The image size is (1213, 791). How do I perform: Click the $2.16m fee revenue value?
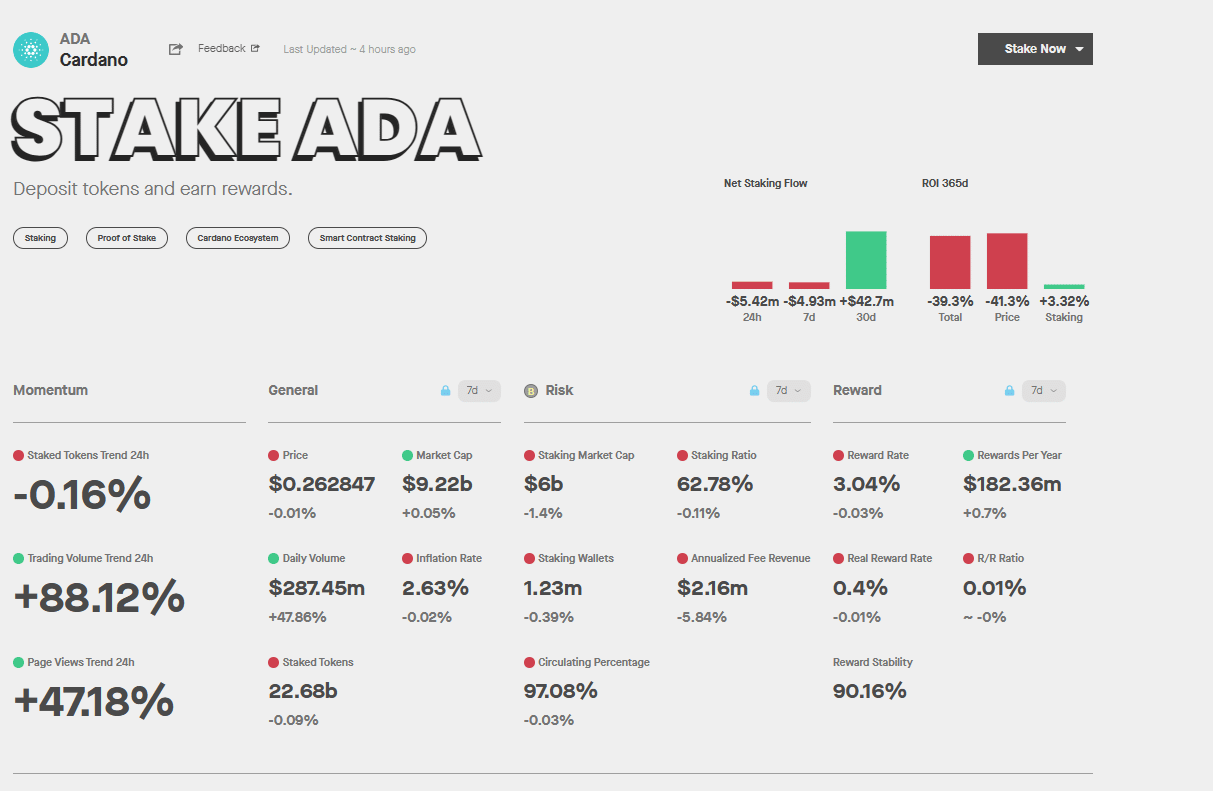[x=712, y=588]
